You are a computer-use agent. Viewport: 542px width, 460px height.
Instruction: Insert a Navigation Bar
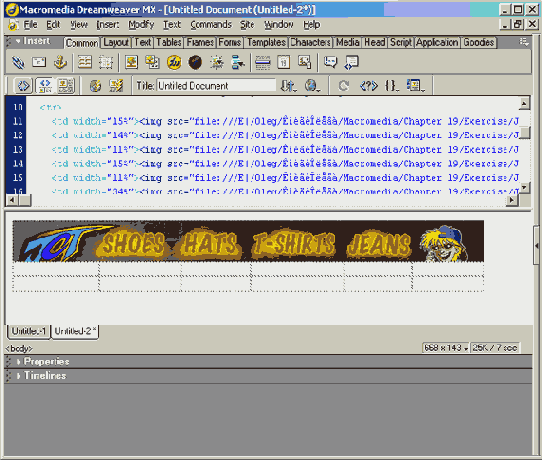(237, 63)
